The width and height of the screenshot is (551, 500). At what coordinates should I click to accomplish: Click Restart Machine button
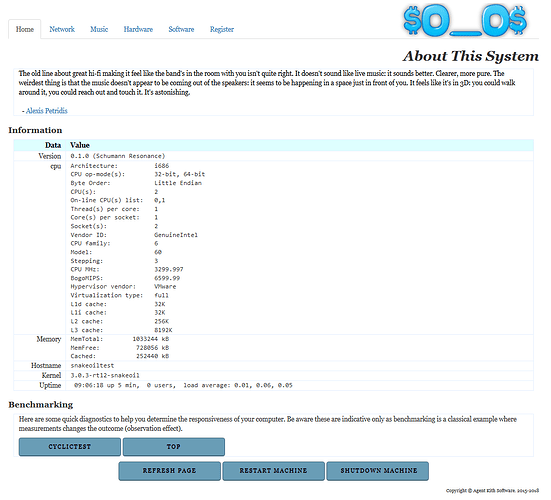point(273,471)
